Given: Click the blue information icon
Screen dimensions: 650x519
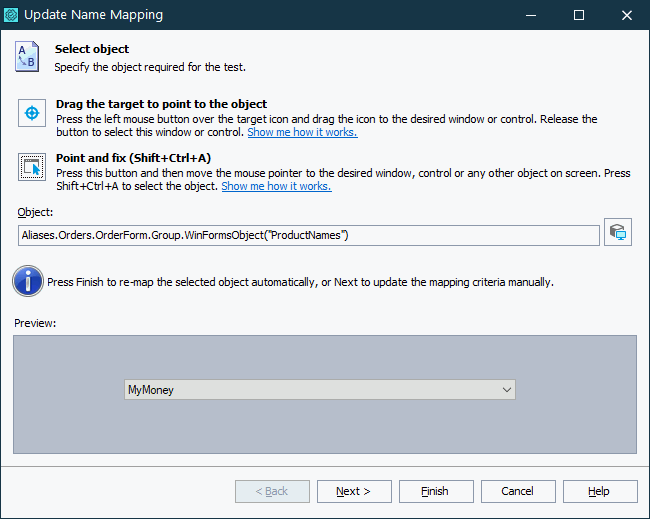Looking at the screenshot, I should pos(27,282).
